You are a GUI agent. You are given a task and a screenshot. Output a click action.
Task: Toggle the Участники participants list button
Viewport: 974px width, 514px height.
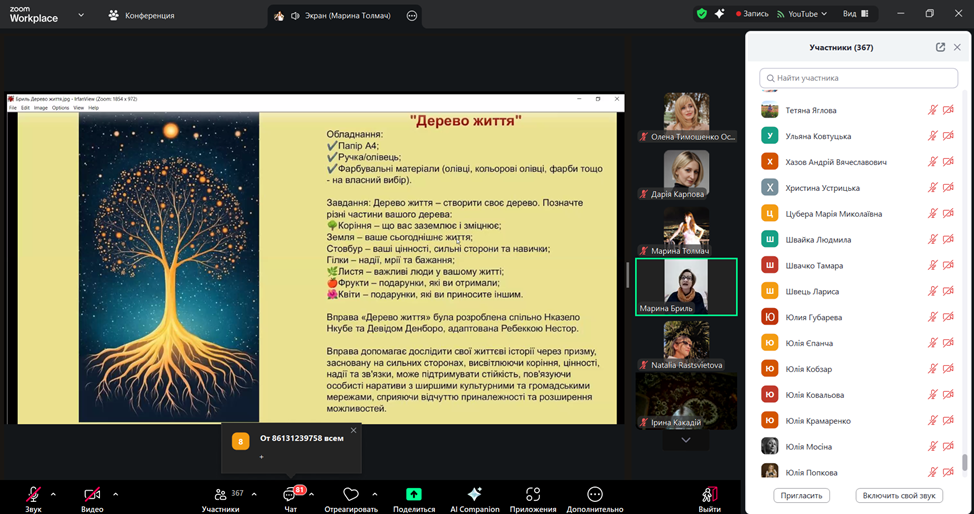[220, 494]
